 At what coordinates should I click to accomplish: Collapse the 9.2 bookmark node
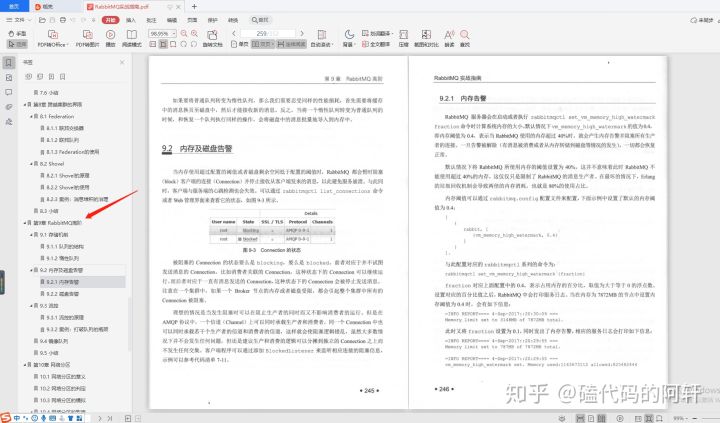pos(31,270)
